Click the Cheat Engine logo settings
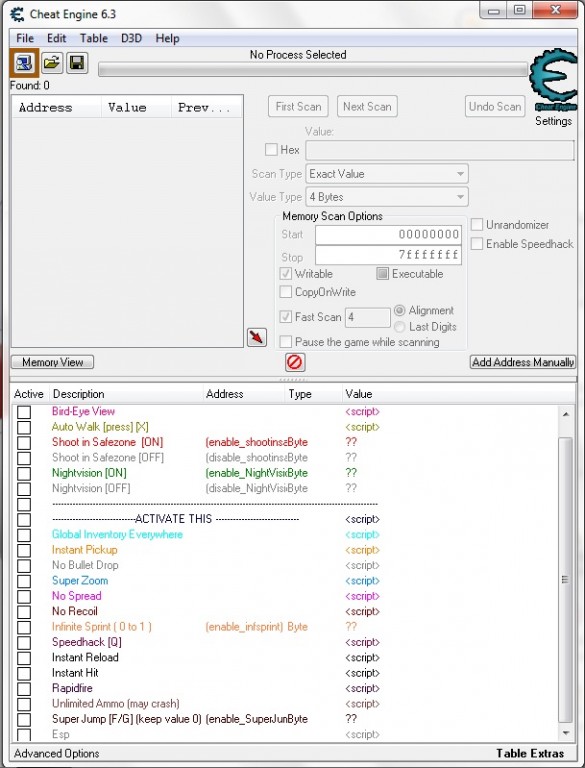 tap(554, 80)
